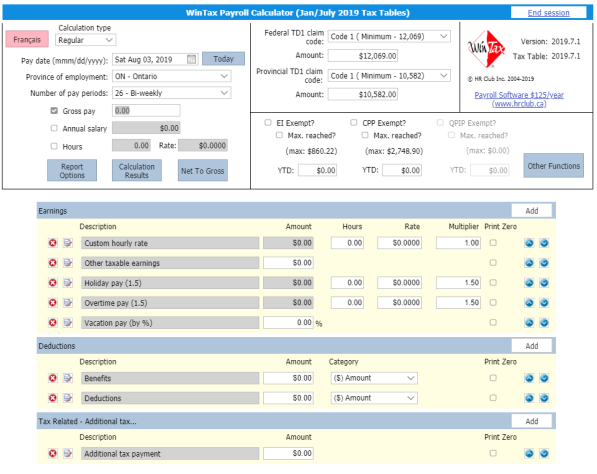The width and height of the screenshot is (597, 474).
Task: Edit the Other taxable earnings row
Action: tap(68, 263)
